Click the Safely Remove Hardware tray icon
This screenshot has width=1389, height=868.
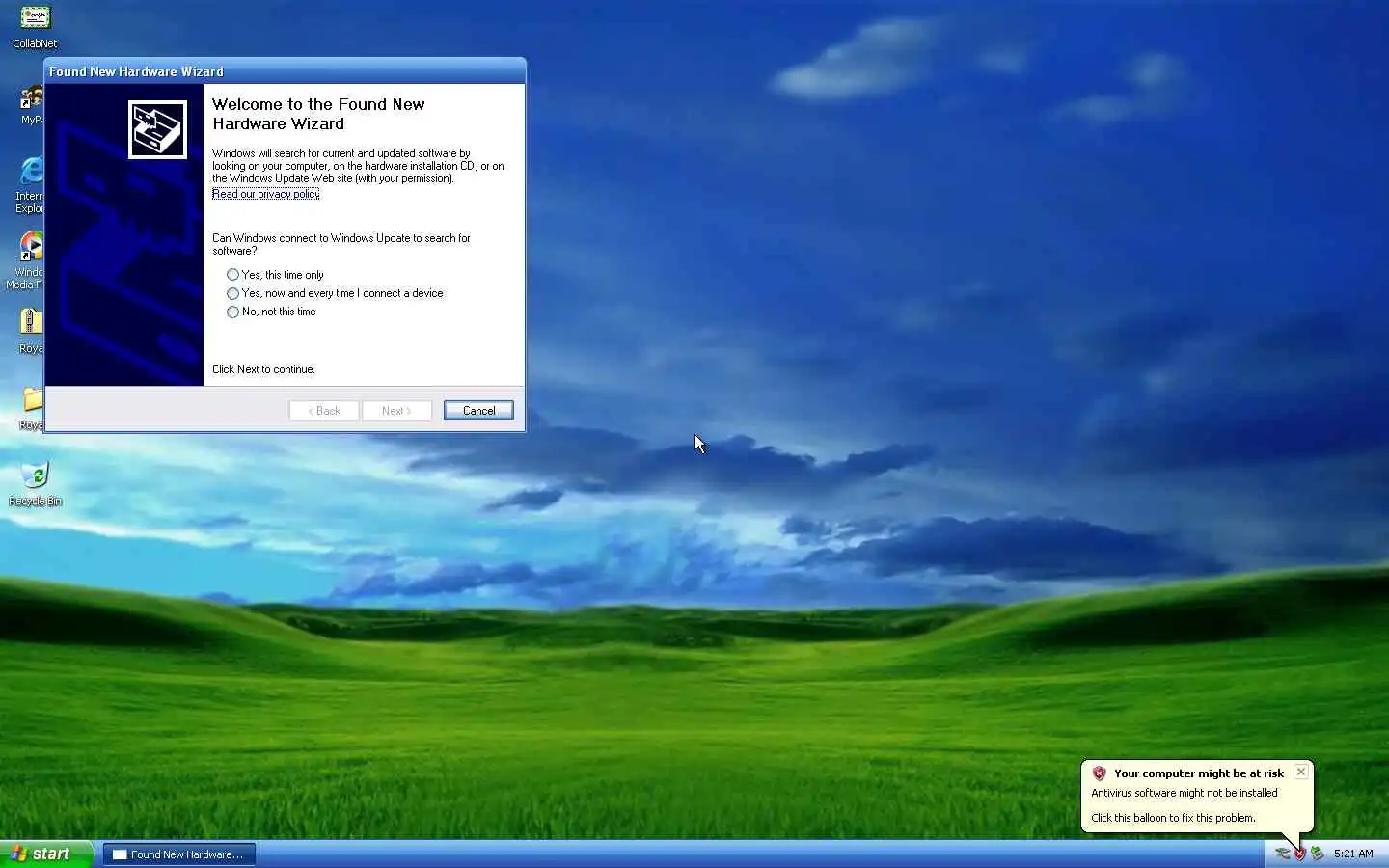1317,854
